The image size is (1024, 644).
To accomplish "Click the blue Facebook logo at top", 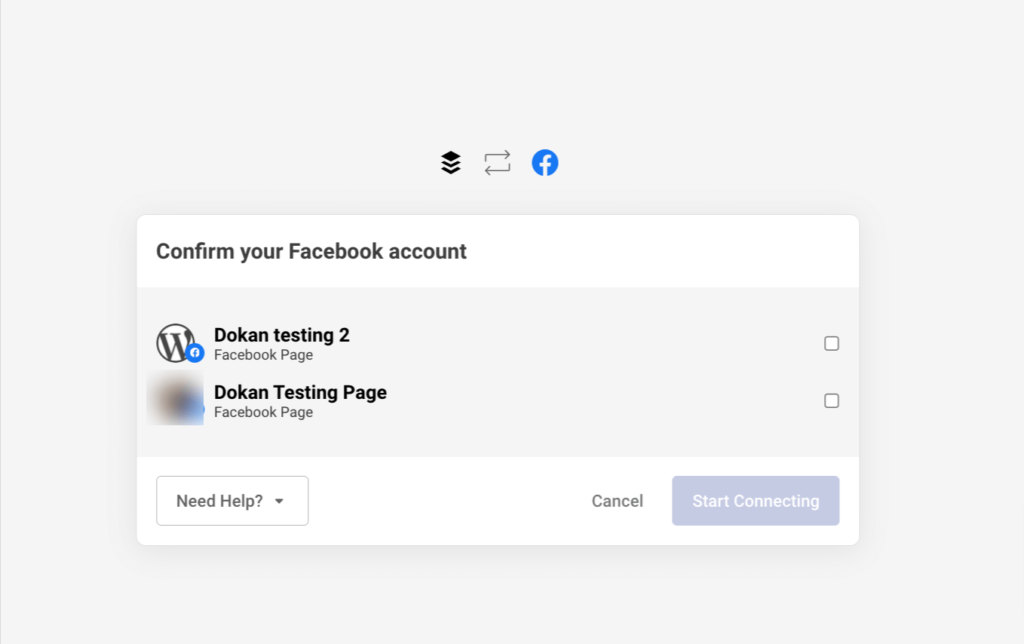I will click(545, 163).
